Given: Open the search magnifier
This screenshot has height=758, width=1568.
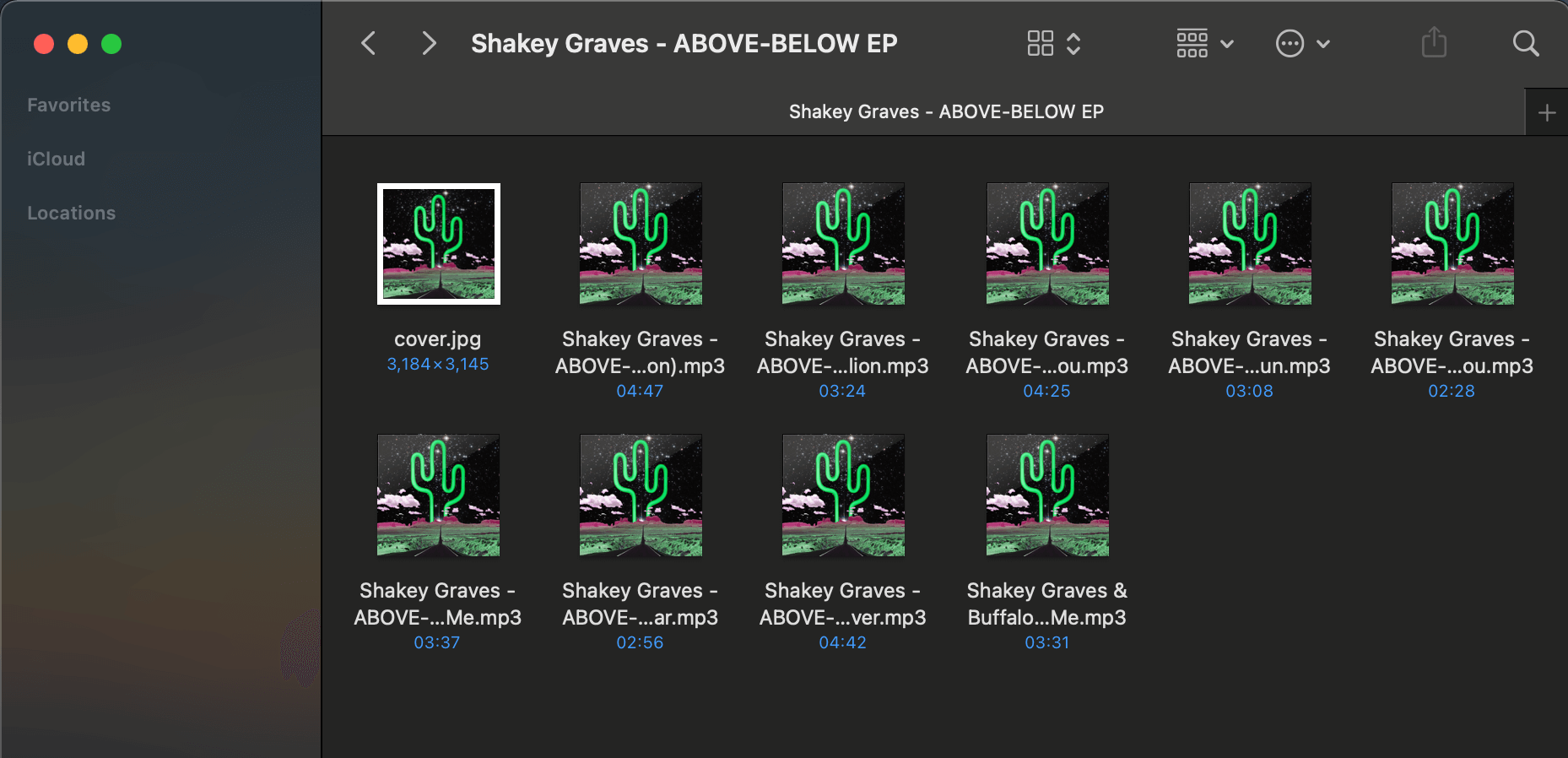Looking at the screenshot, I should tap(1526, 43).
